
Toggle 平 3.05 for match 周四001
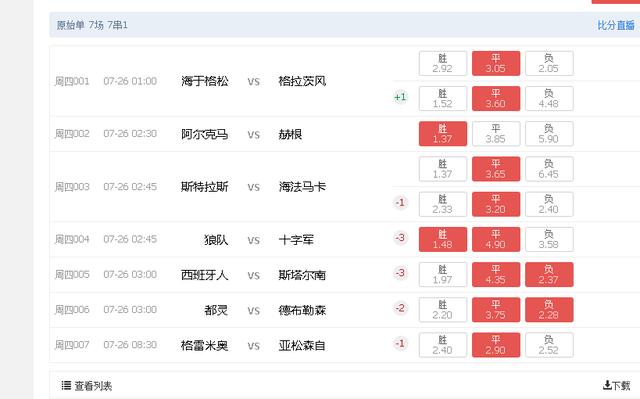496,63
